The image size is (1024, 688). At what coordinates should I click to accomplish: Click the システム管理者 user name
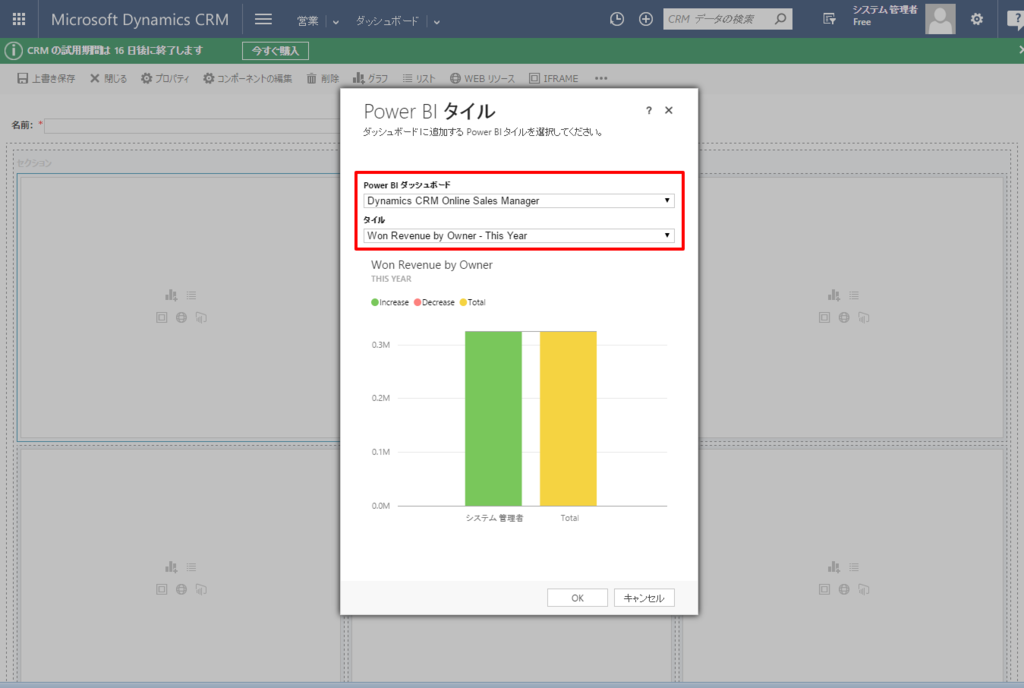(885, 10)
